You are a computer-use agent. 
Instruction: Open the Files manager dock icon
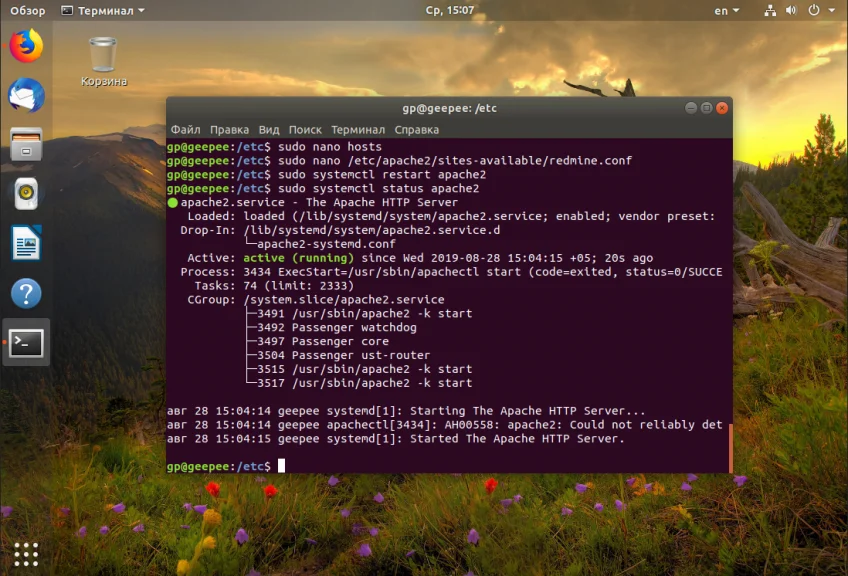pos(26,144)
